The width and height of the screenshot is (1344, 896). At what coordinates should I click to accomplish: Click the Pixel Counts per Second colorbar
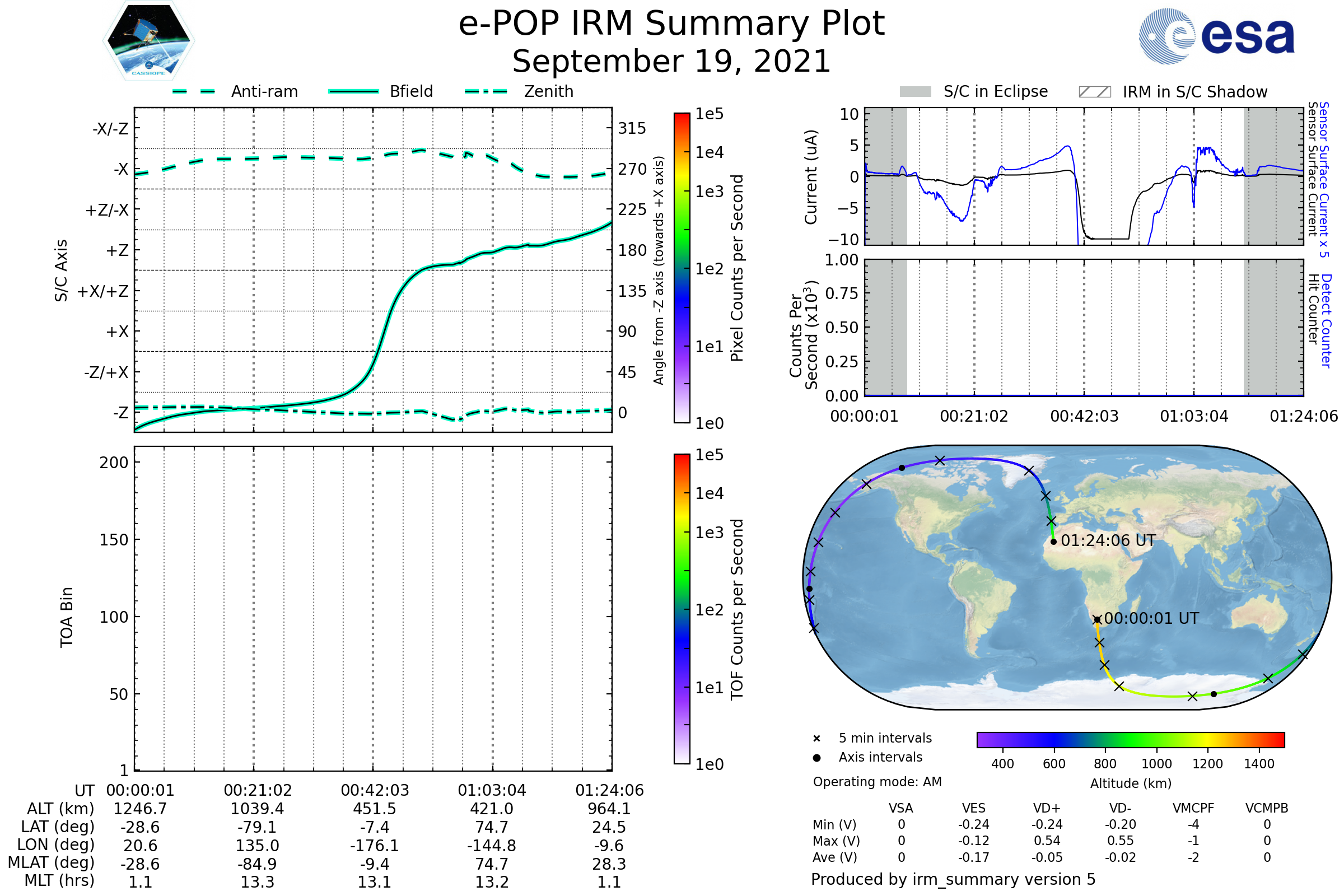682,268
